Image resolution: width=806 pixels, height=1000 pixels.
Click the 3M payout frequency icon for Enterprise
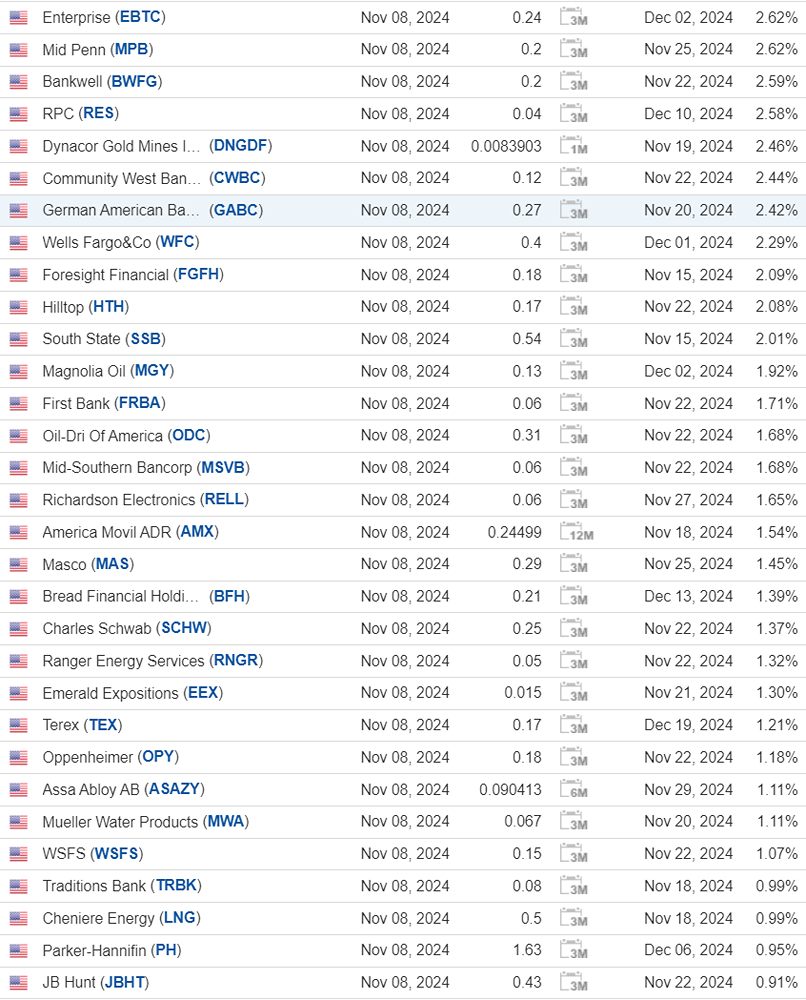(574, 18)
